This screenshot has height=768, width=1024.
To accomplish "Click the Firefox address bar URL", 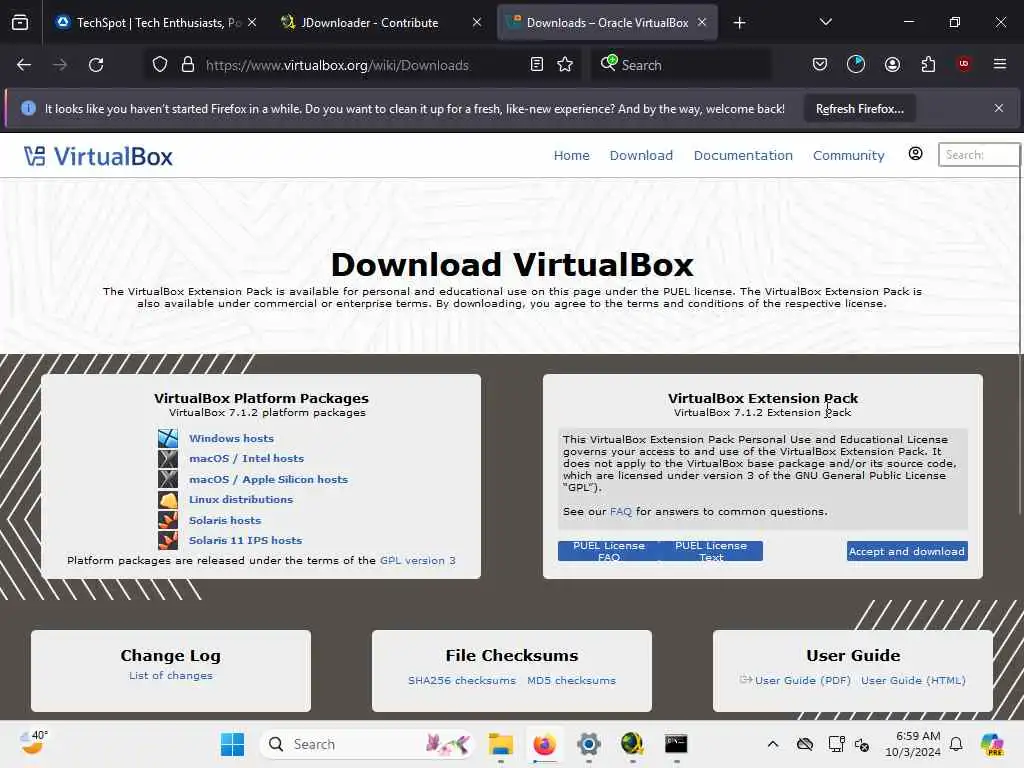I will tap(337, 65).
